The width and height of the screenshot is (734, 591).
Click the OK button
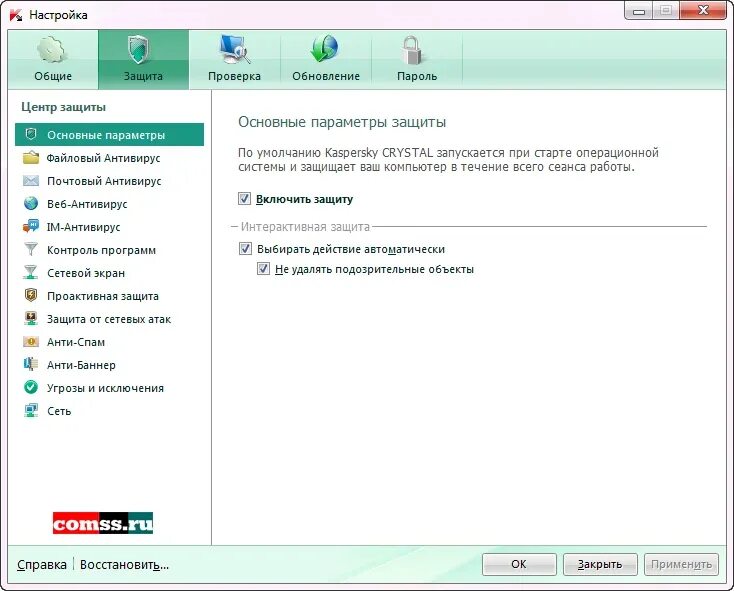tap(519, 564)
